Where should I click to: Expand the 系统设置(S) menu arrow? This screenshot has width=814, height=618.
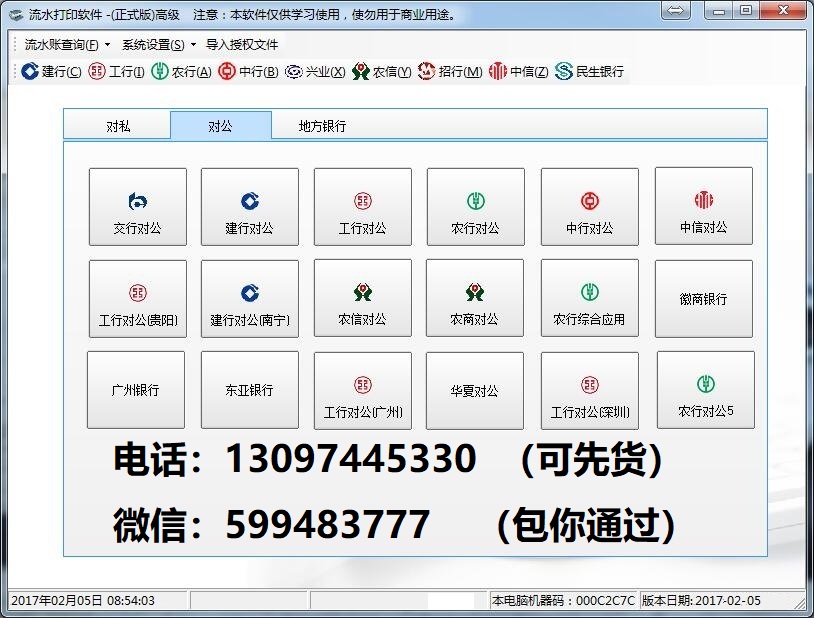tap(193, 45)
